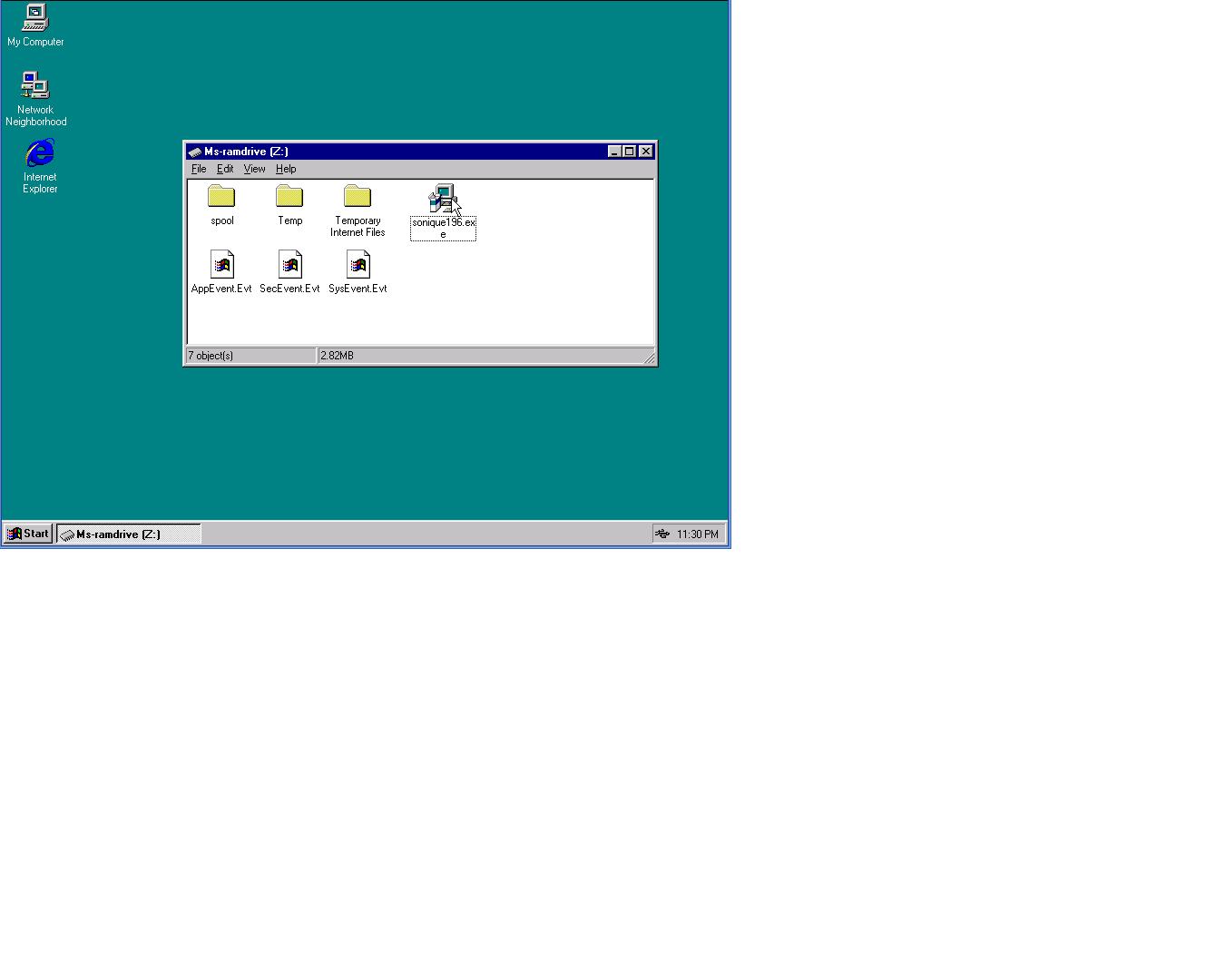
Task: Open the Edit menu
Action: tap(225, 169)
